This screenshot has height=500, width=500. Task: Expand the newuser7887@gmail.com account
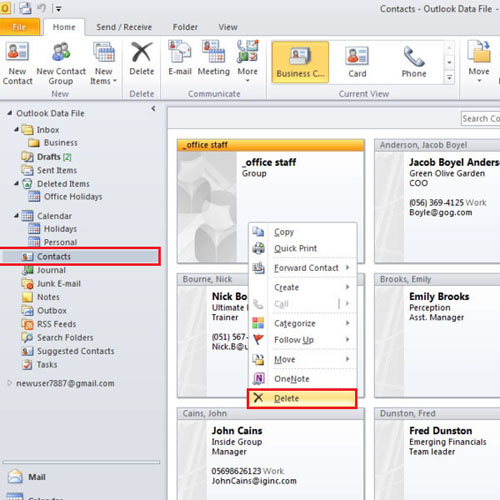pos(10,383)
